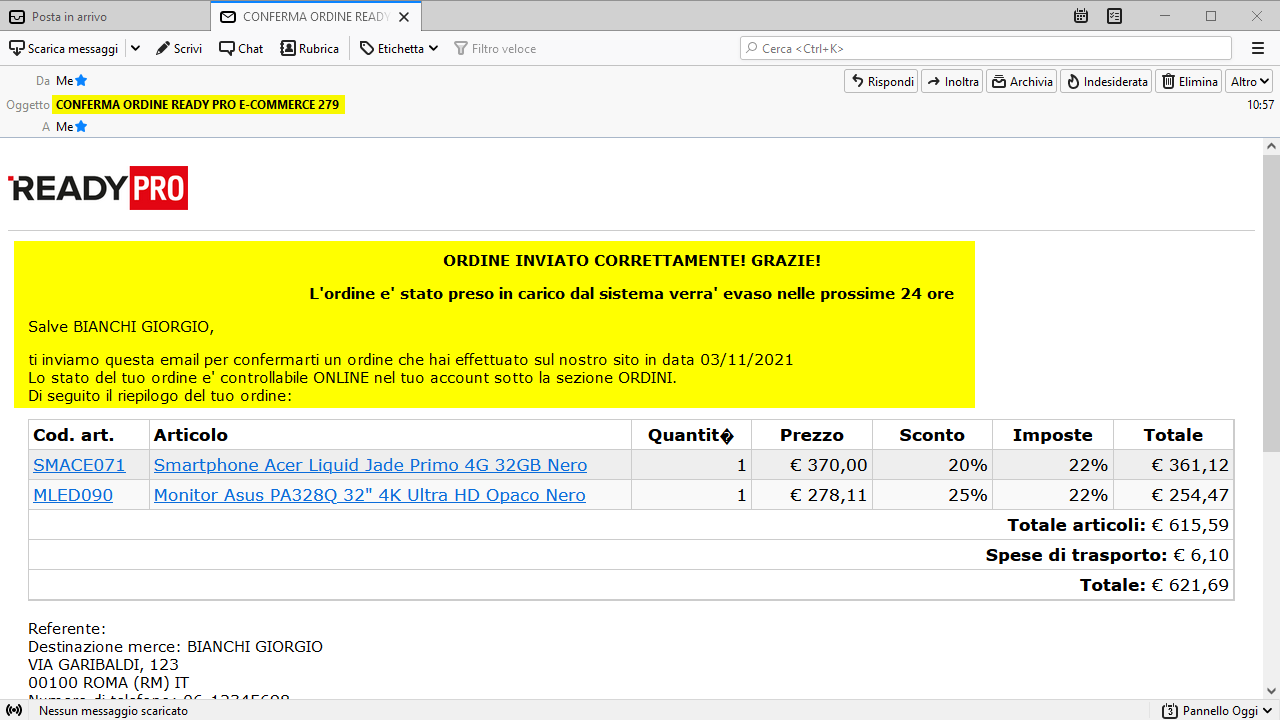
Task: Click the Totale articoli € 615,59 row
Action: [x=631, y=525]
